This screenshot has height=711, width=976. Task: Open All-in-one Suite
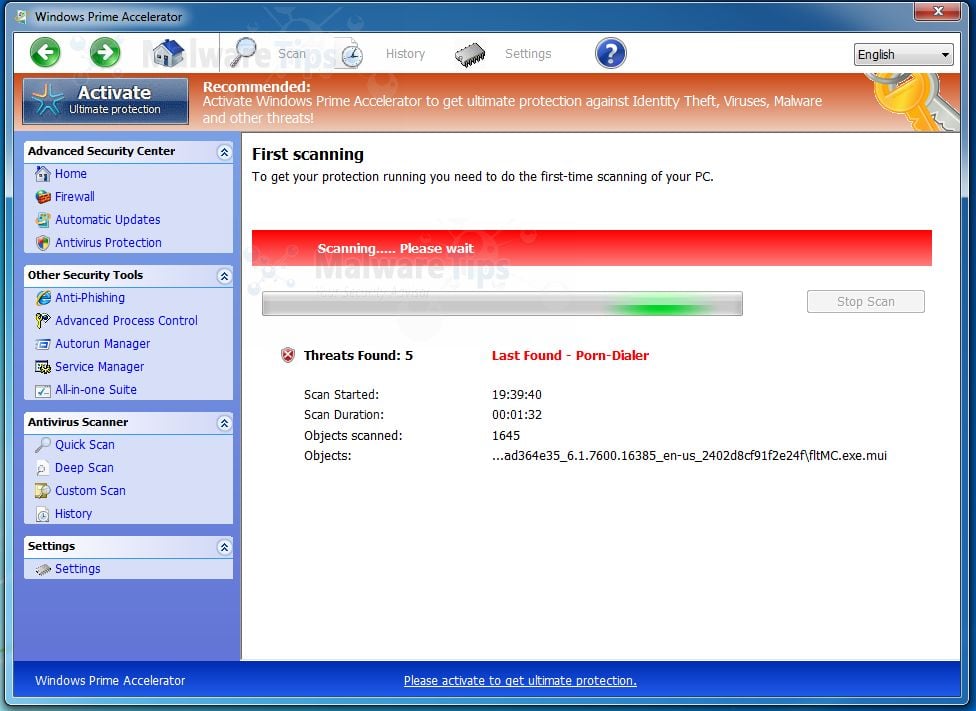coord(96,390)
